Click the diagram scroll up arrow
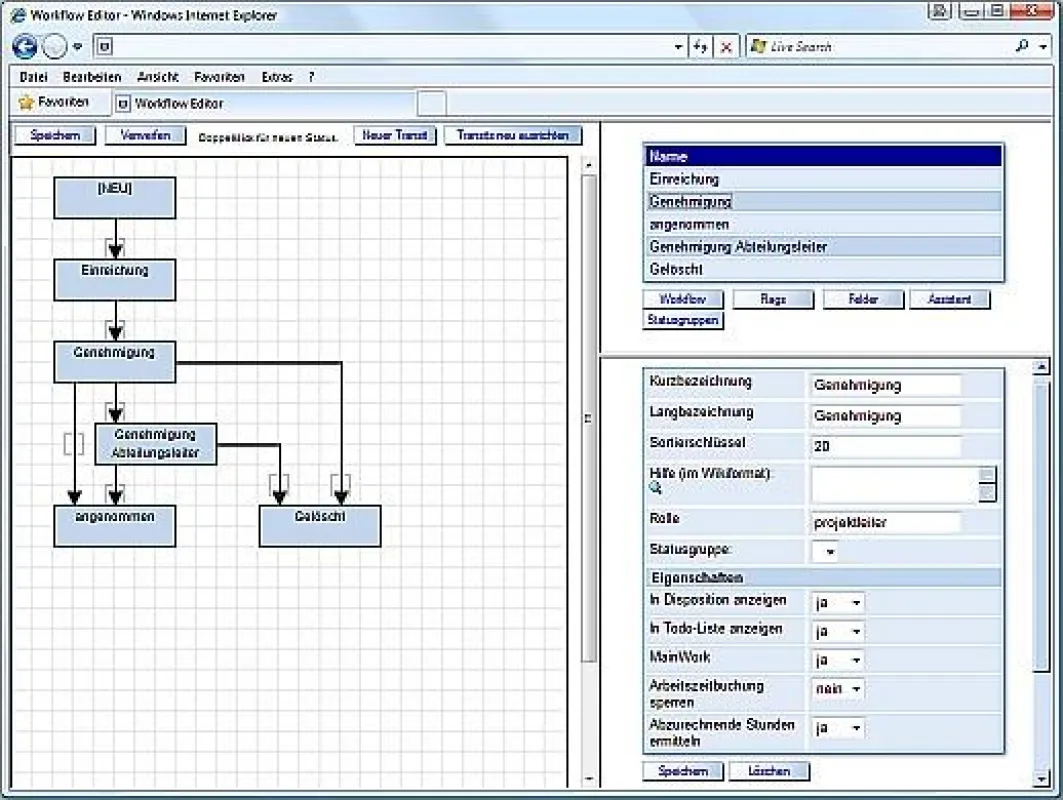This screenshot has height=800, width=1063. click(588, 165)
